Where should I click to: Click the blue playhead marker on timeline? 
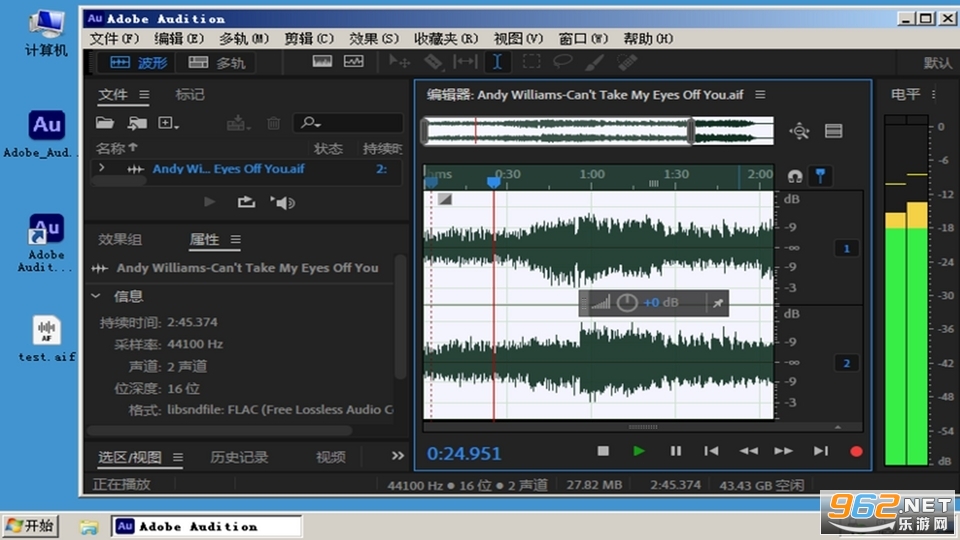pos(493,182)
